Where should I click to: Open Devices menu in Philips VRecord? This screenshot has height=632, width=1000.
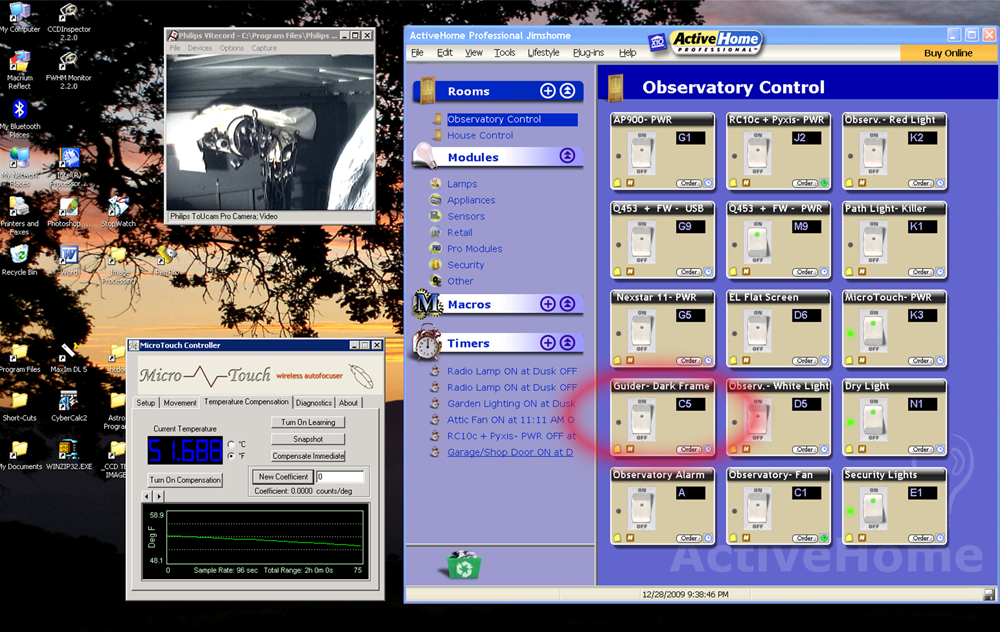200,48
